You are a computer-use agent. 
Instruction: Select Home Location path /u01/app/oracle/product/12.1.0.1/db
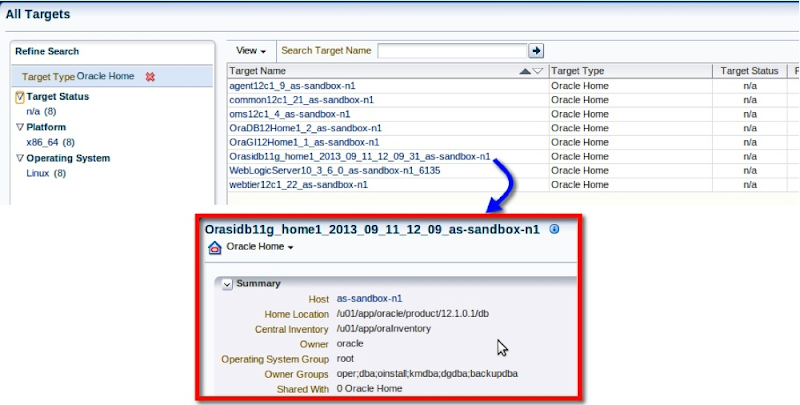413,314
